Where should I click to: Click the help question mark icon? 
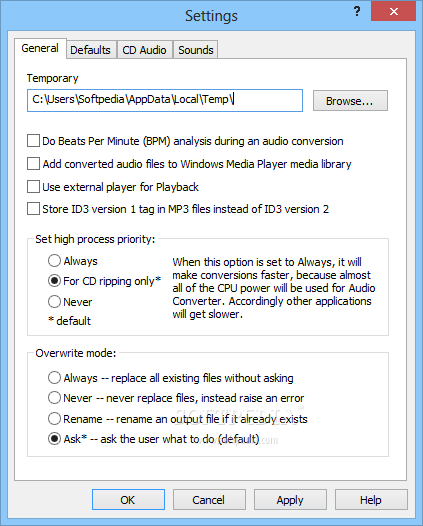pos(357,12)
